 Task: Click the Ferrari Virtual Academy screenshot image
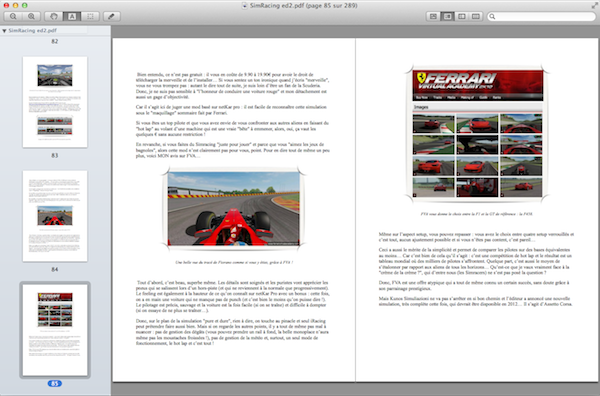pyautogui.click(x=478, y=134)
